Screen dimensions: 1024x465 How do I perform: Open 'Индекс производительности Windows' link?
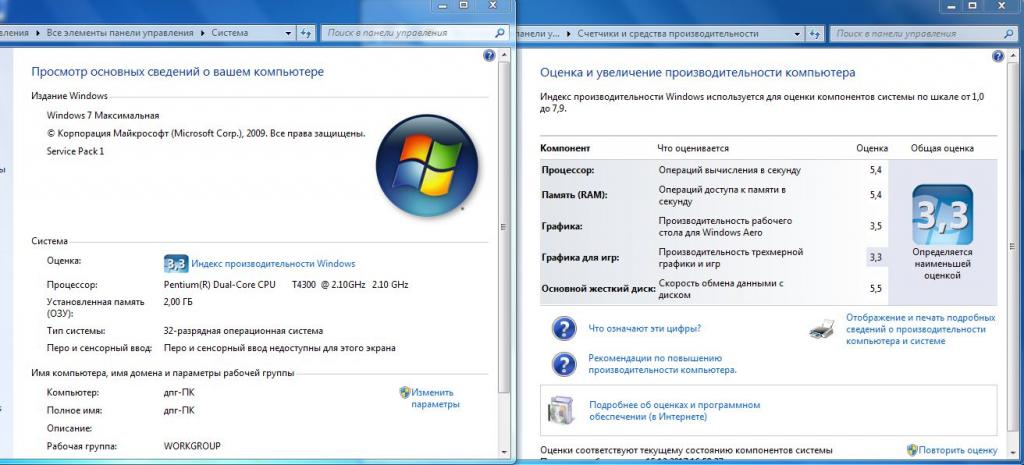[273, 264]
